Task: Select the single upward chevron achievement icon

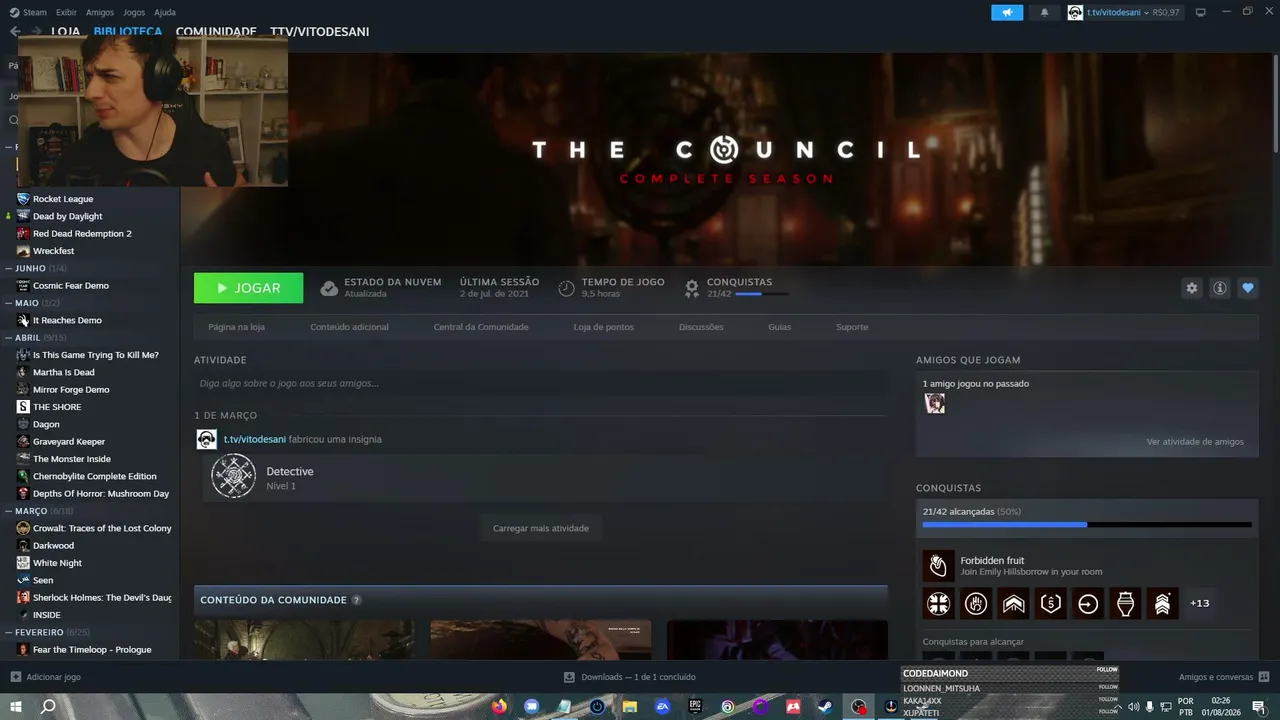Action: [1013, 603]
